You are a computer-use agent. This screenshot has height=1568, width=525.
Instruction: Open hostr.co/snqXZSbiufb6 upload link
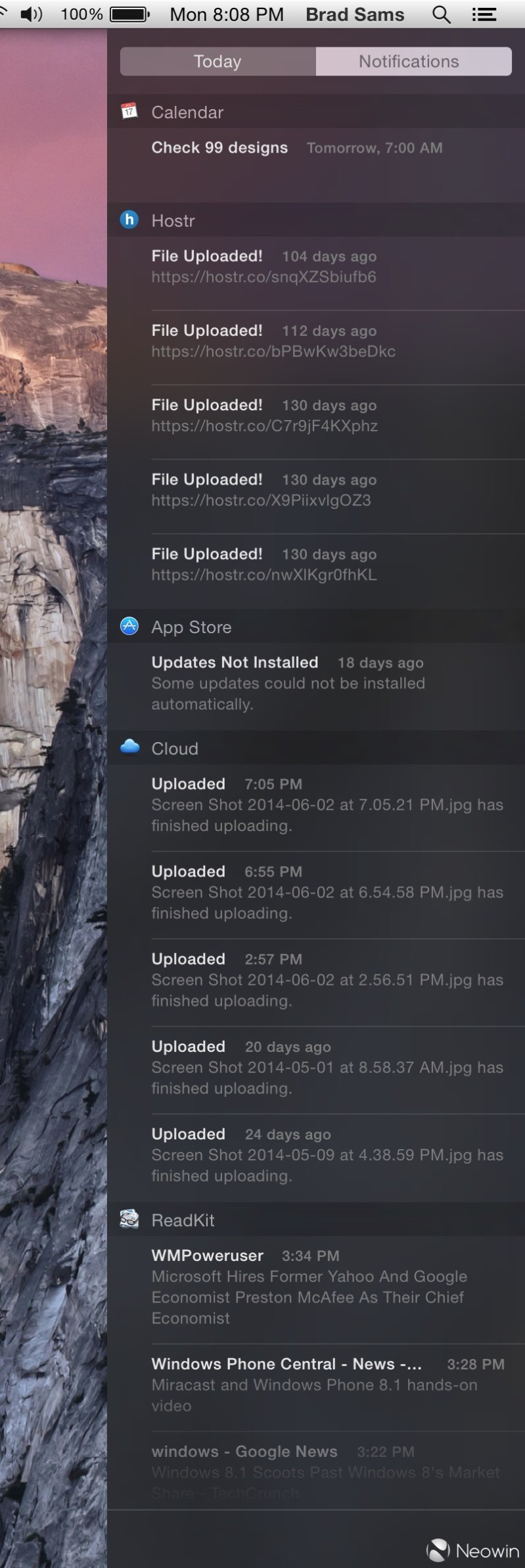[x=263, y=277]
